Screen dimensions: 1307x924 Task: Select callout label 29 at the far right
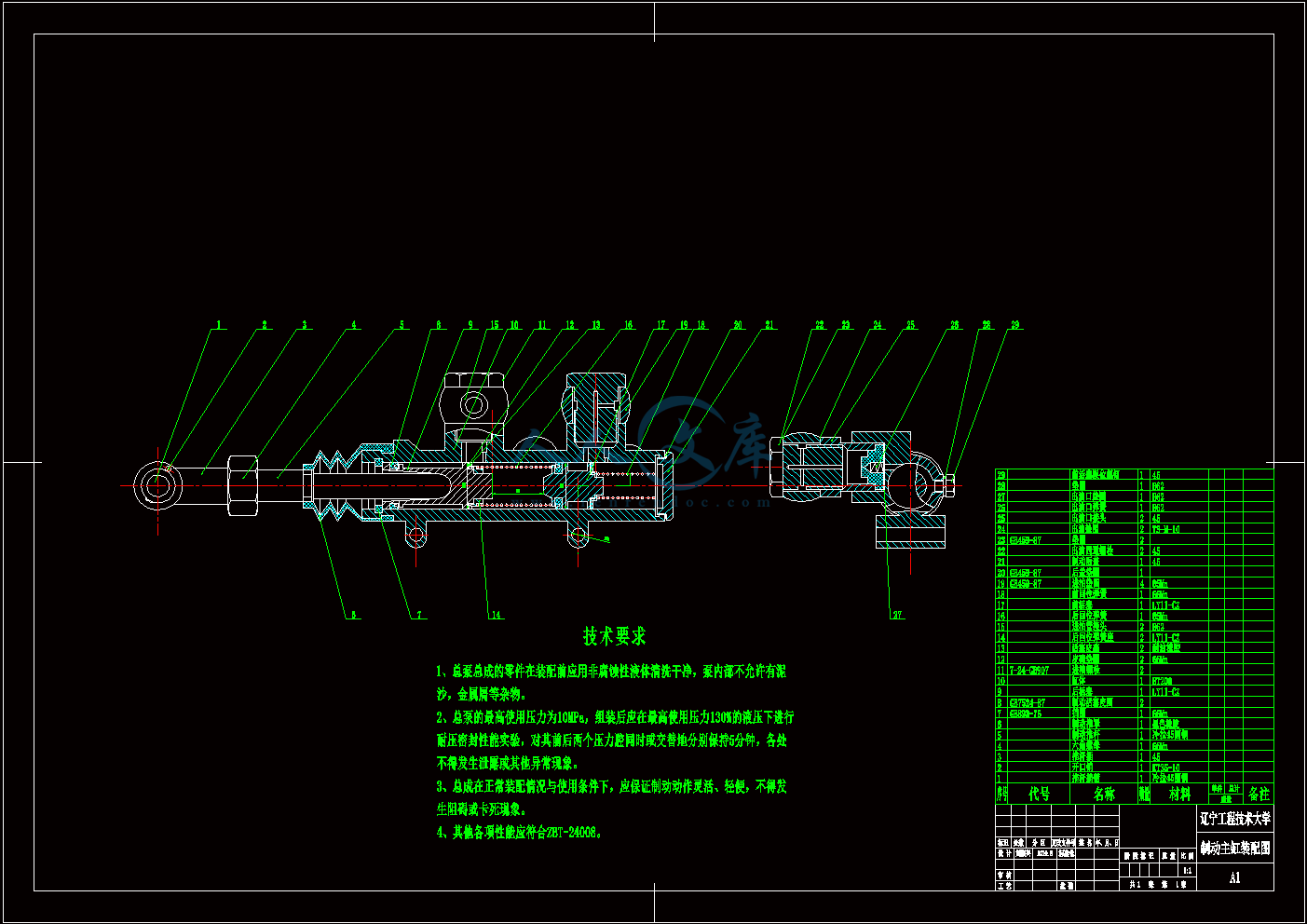pos(1015,325)
